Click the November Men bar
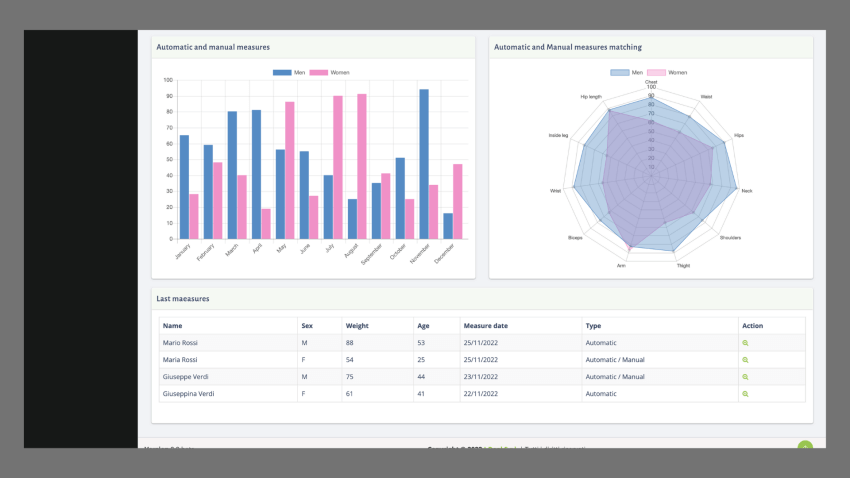 click(424, 164)
